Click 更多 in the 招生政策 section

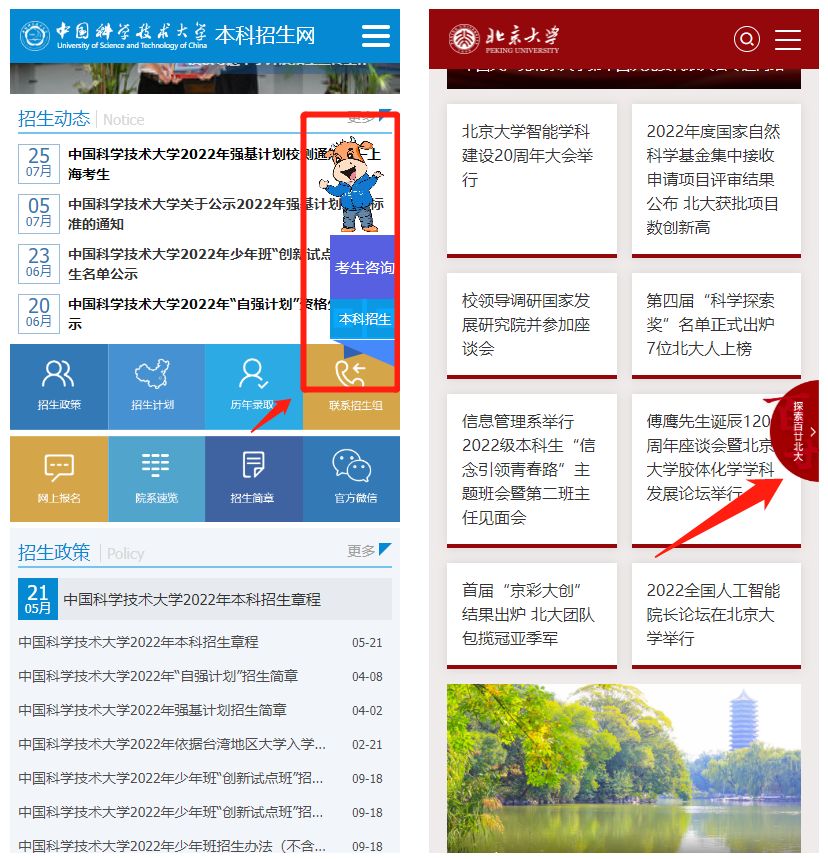point(369,550)
